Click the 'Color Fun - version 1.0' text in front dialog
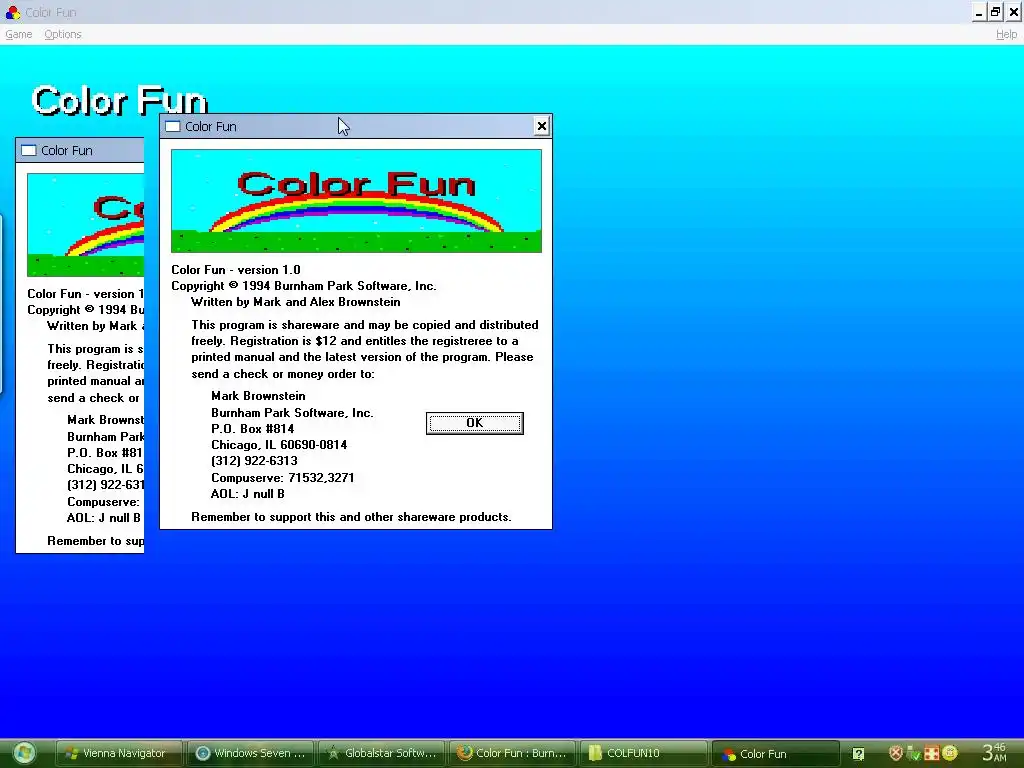The width and height of the screenshot is (1024, 768). (236, 270)
